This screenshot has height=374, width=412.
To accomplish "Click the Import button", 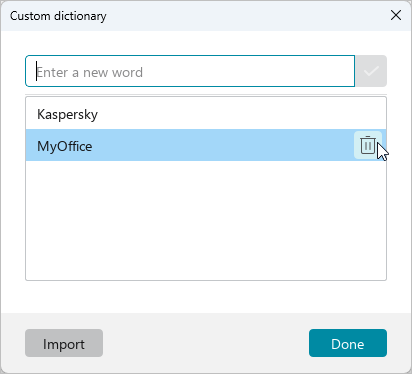I will coord(64,343).
